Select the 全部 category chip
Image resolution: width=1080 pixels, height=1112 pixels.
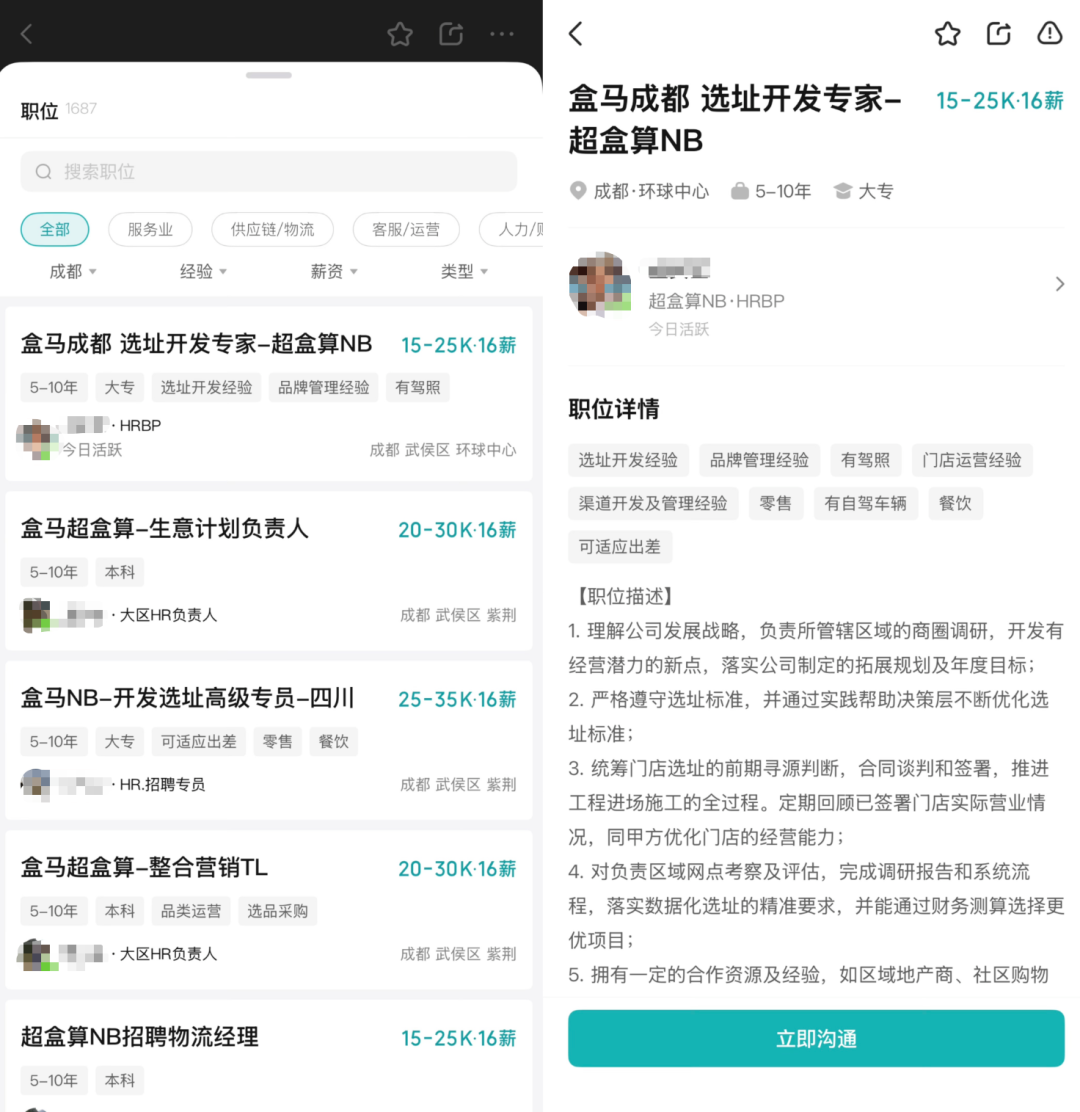click(55, 229)
